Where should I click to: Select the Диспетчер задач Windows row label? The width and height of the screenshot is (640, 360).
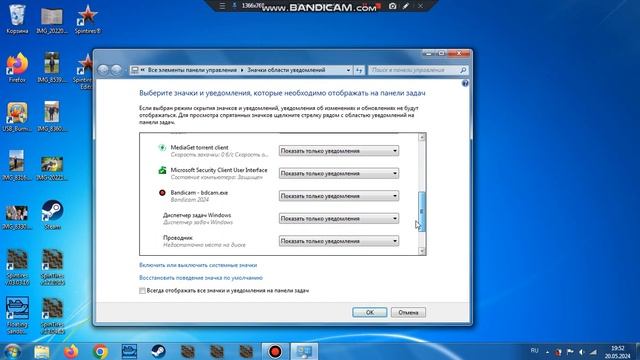tap(197, 215)
